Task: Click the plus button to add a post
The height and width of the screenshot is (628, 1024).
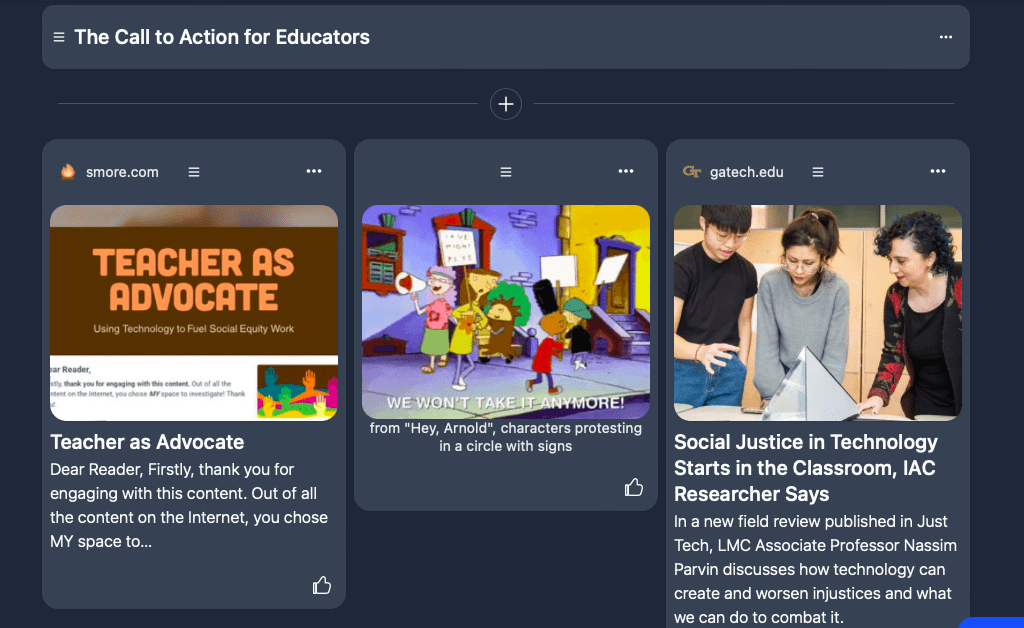Action: coord(506,104)
